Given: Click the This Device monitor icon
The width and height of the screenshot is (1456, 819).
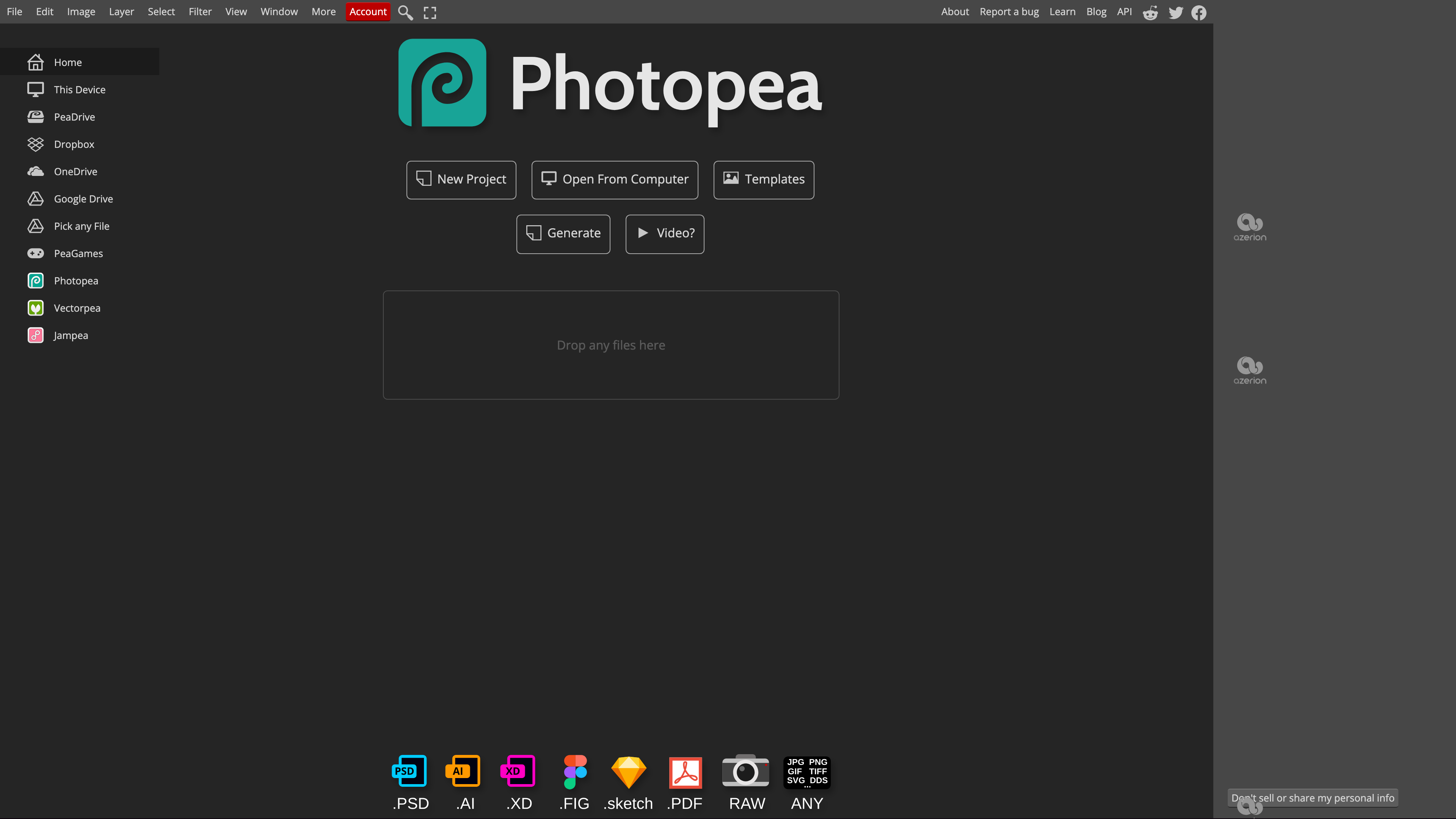Looking at the screenshot, I should [36, 89].
